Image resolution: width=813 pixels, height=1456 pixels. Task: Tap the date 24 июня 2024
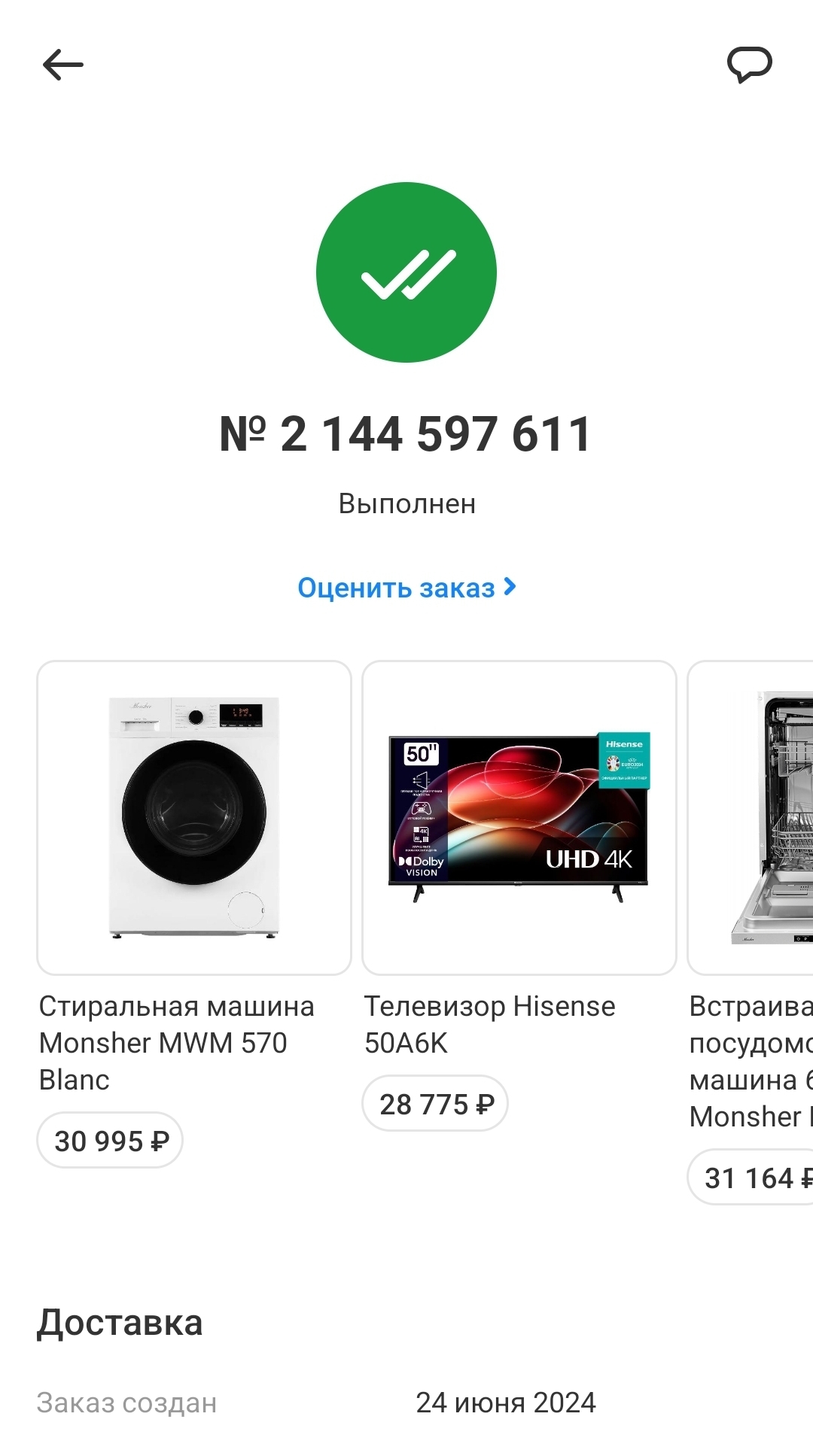click(506, 1403)
